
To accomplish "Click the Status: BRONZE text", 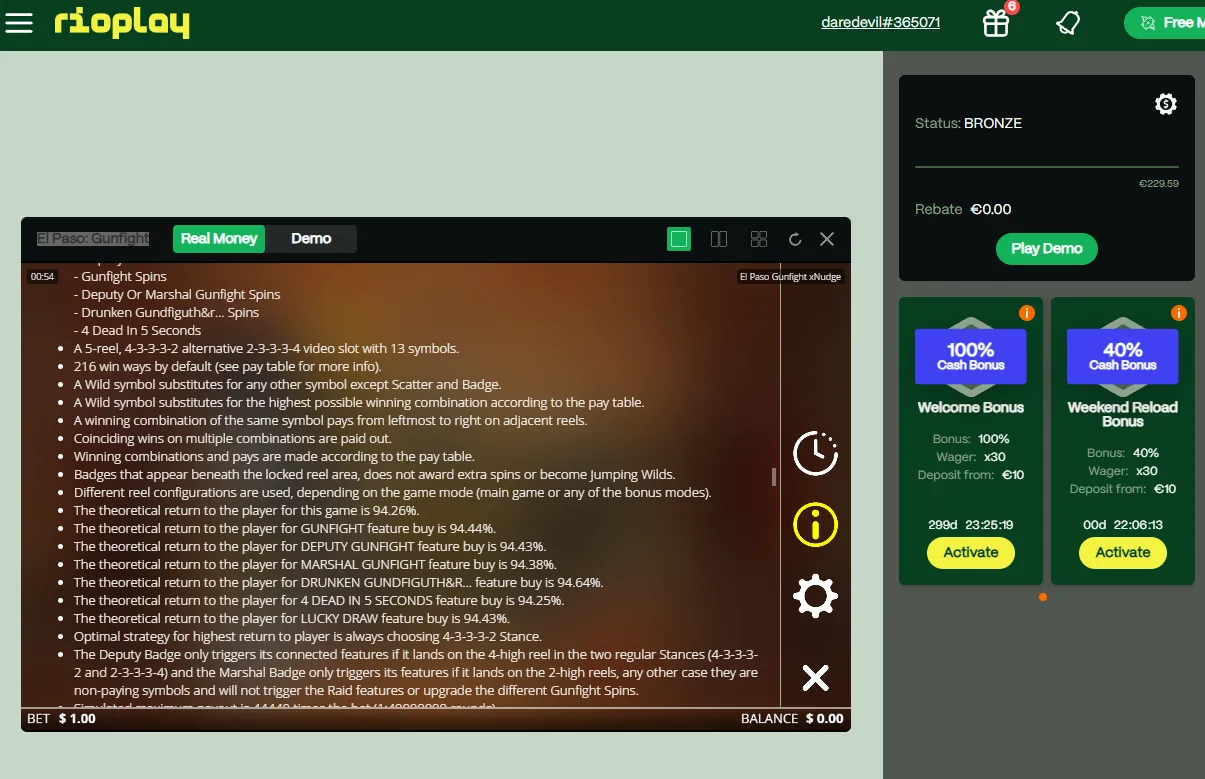I will [x=968, y=124].
